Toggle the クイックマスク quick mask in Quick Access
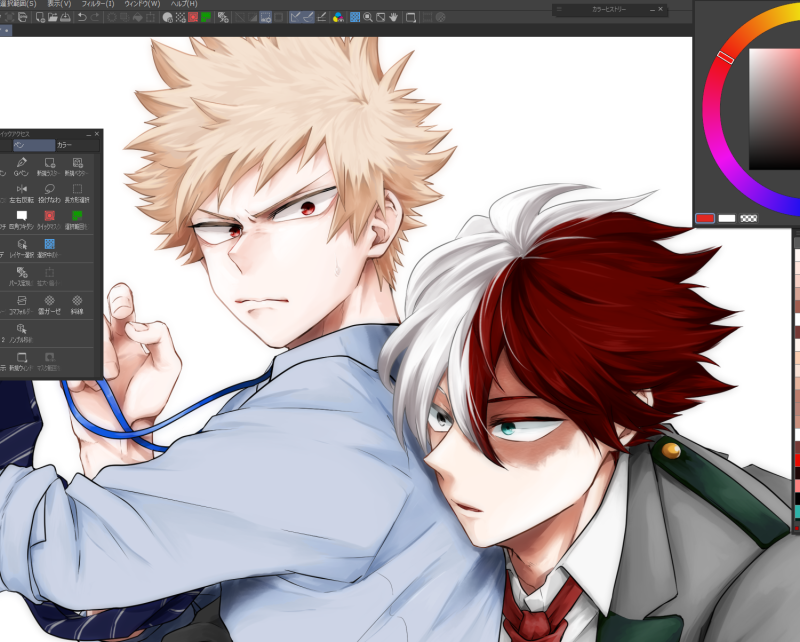 coord(49,220)
